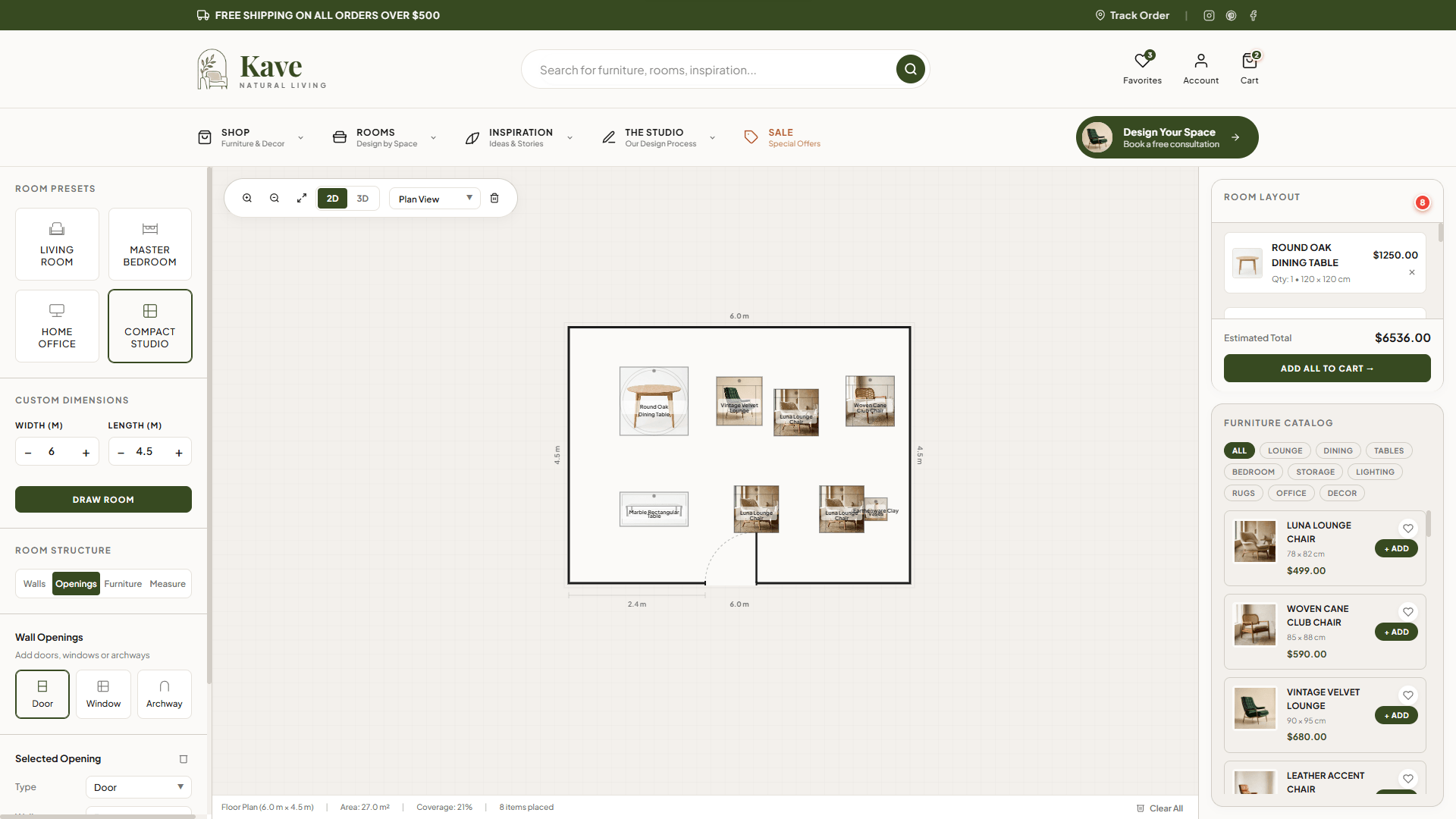Zoom in on the floor plan
Viewport: 1456px width, 819px height.
(x=247, y=198)
